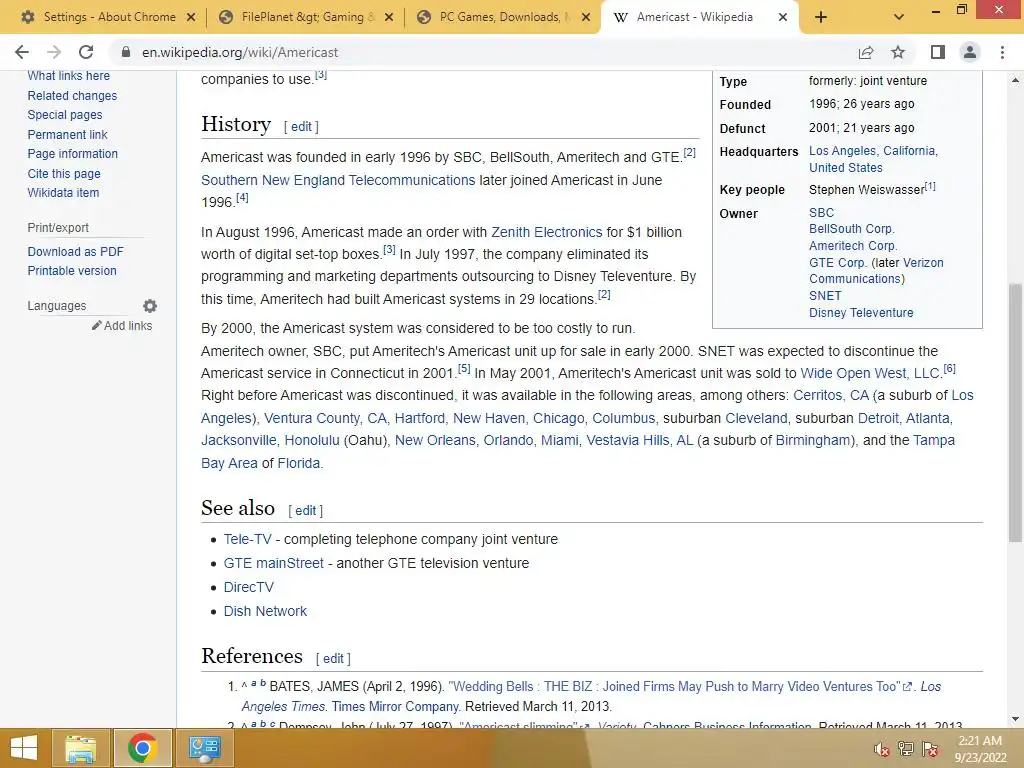Image resolution: width=1024 pixels, height=768 pixels.
Task: Open the BellSouth Corp. owner link
Action: pos(852,229)
